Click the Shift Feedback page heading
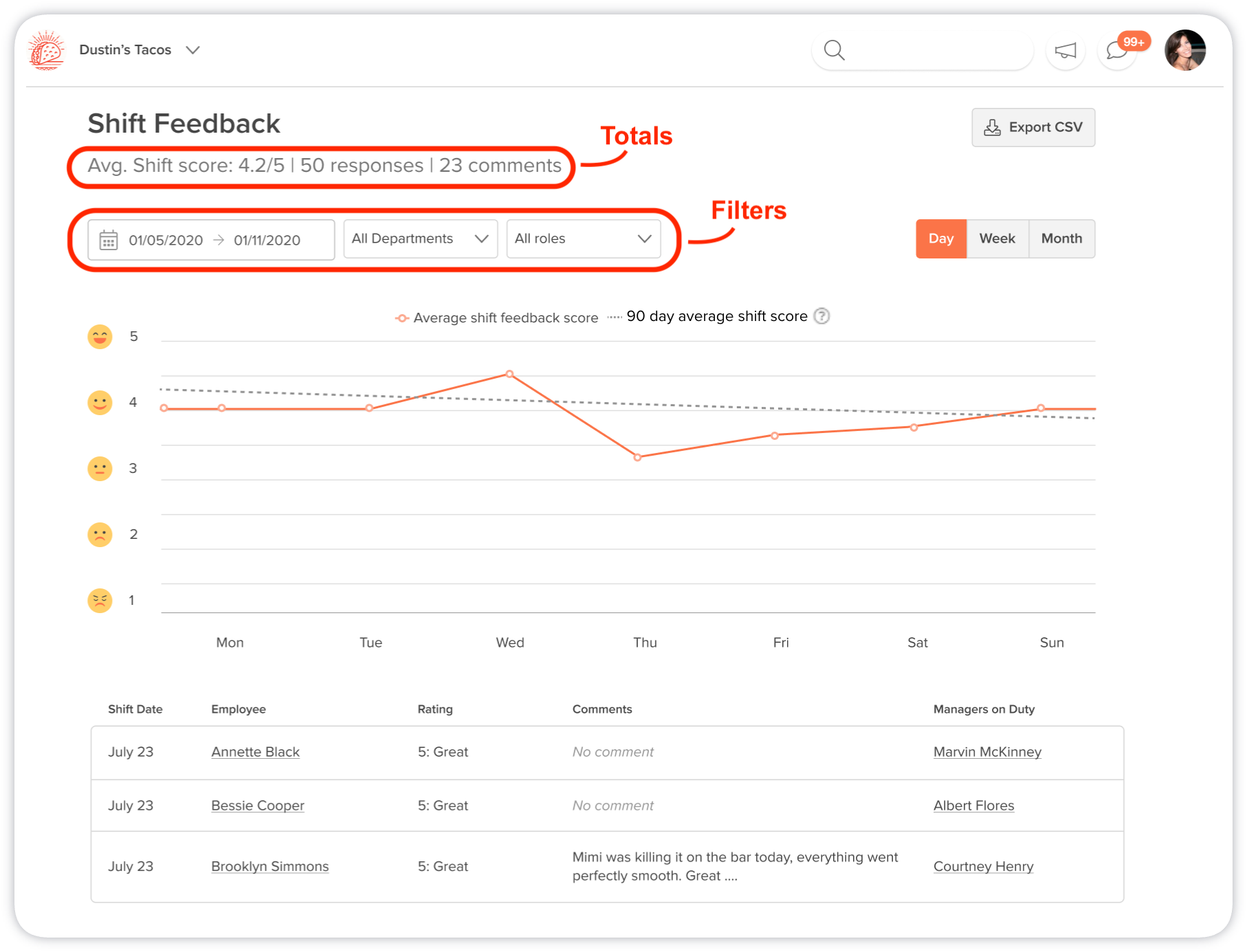This screenshot has height=952, width=1247. pyautogui.click(x=184, y=124)
